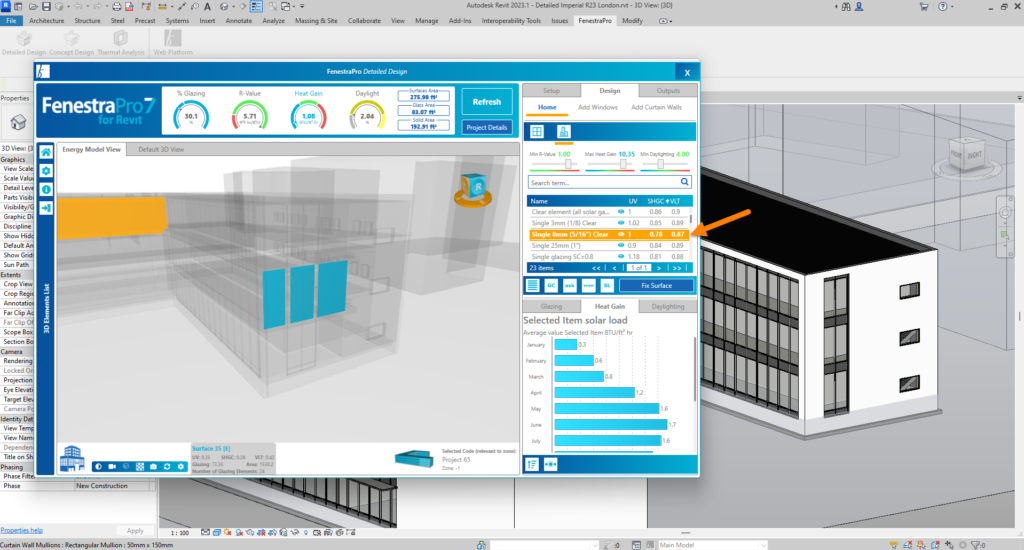Viewport: 1024px width, 550px height.
Task: Click the export arrow icon in the FenestraPro sidebar
Action: coord(46,208)
